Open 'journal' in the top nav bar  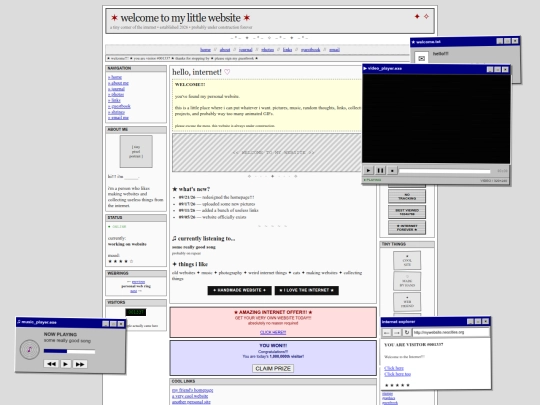[246, 50]
